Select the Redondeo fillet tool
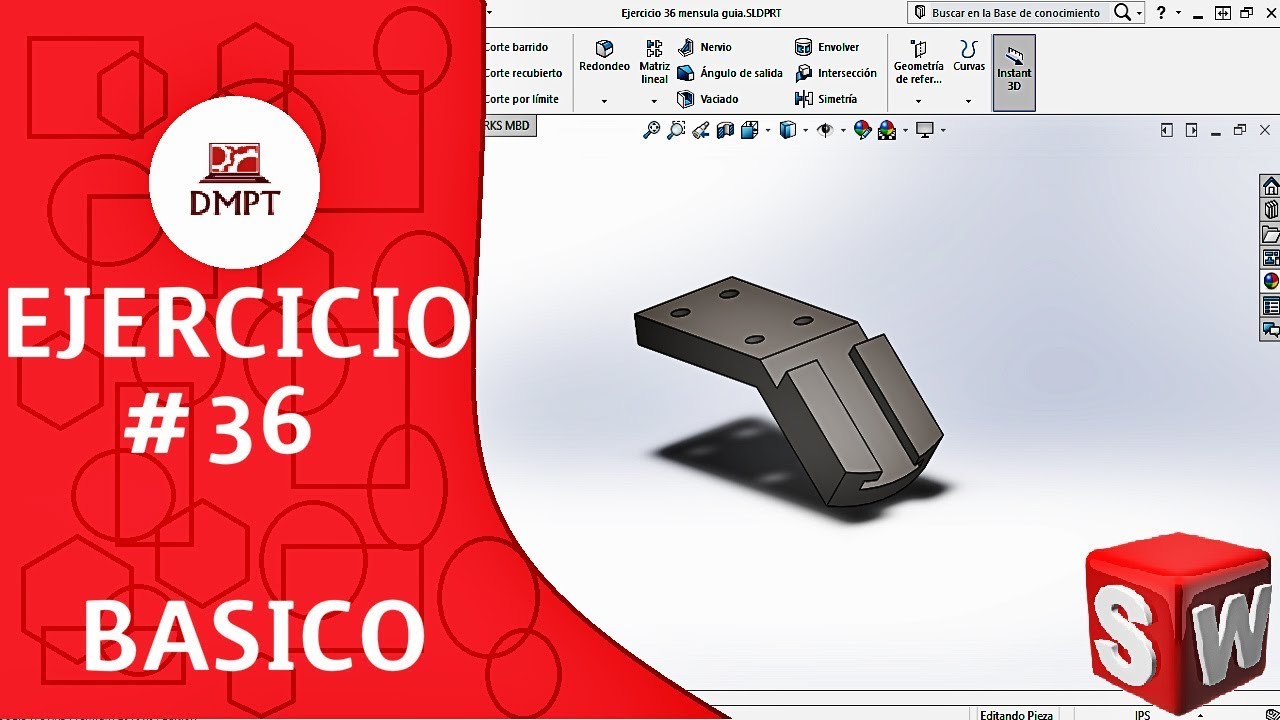 click(604, 57)
